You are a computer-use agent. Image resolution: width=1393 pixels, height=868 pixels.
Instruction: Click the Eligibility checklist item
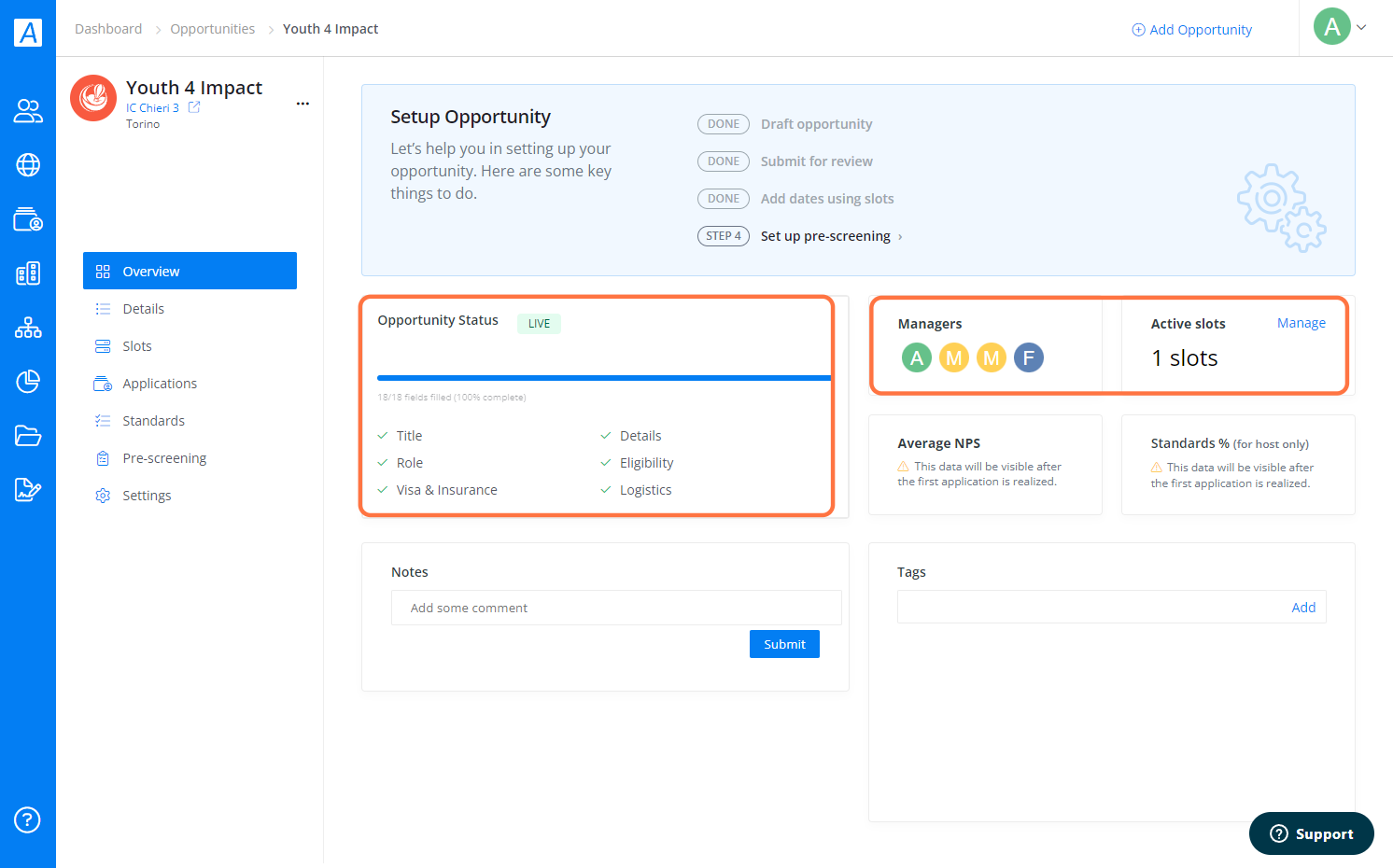tap(637, 463)
